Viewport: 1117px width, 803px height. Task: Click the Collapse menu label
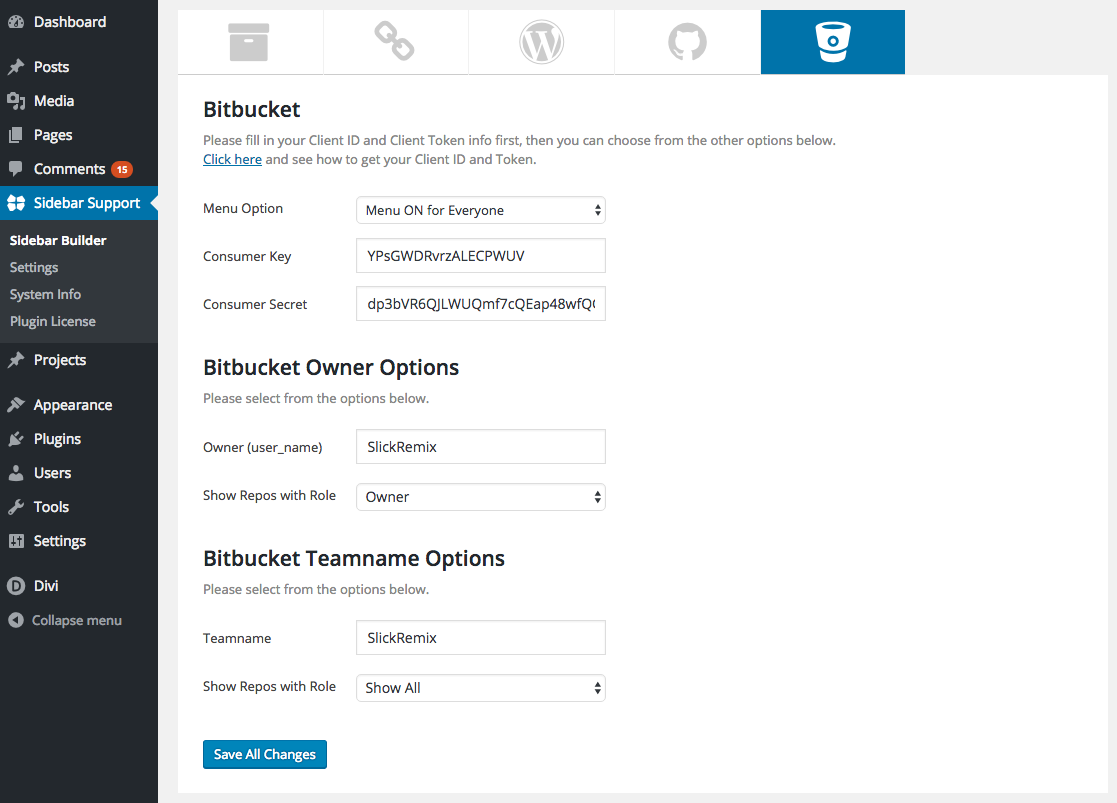[x=77, y=620]
